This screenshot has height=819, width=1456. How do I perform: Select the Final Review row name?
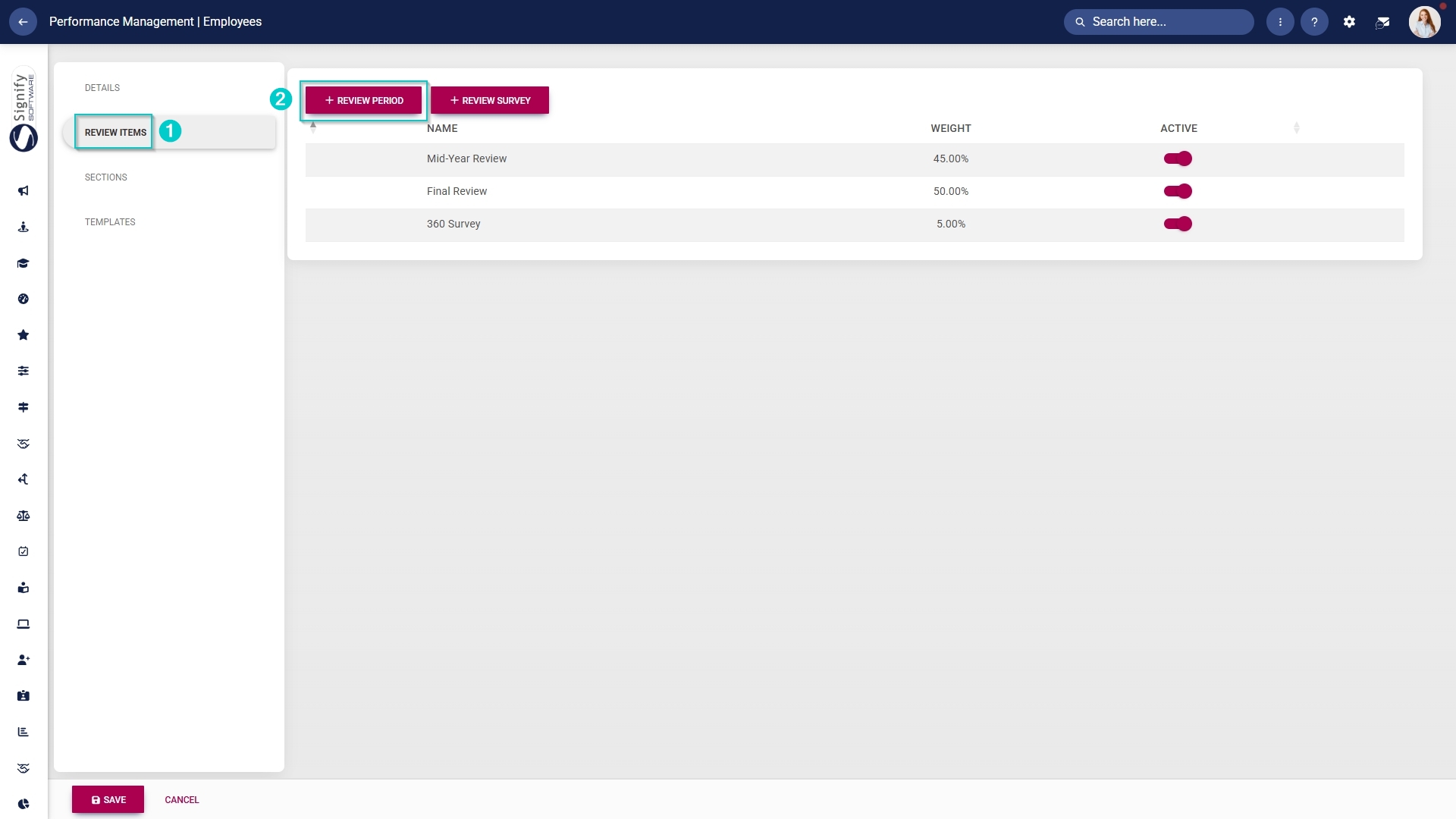pos(457,191)
